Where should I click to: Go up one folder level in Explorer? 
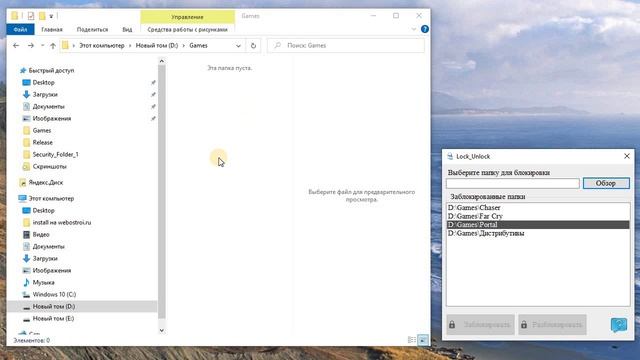click(53, 46)
